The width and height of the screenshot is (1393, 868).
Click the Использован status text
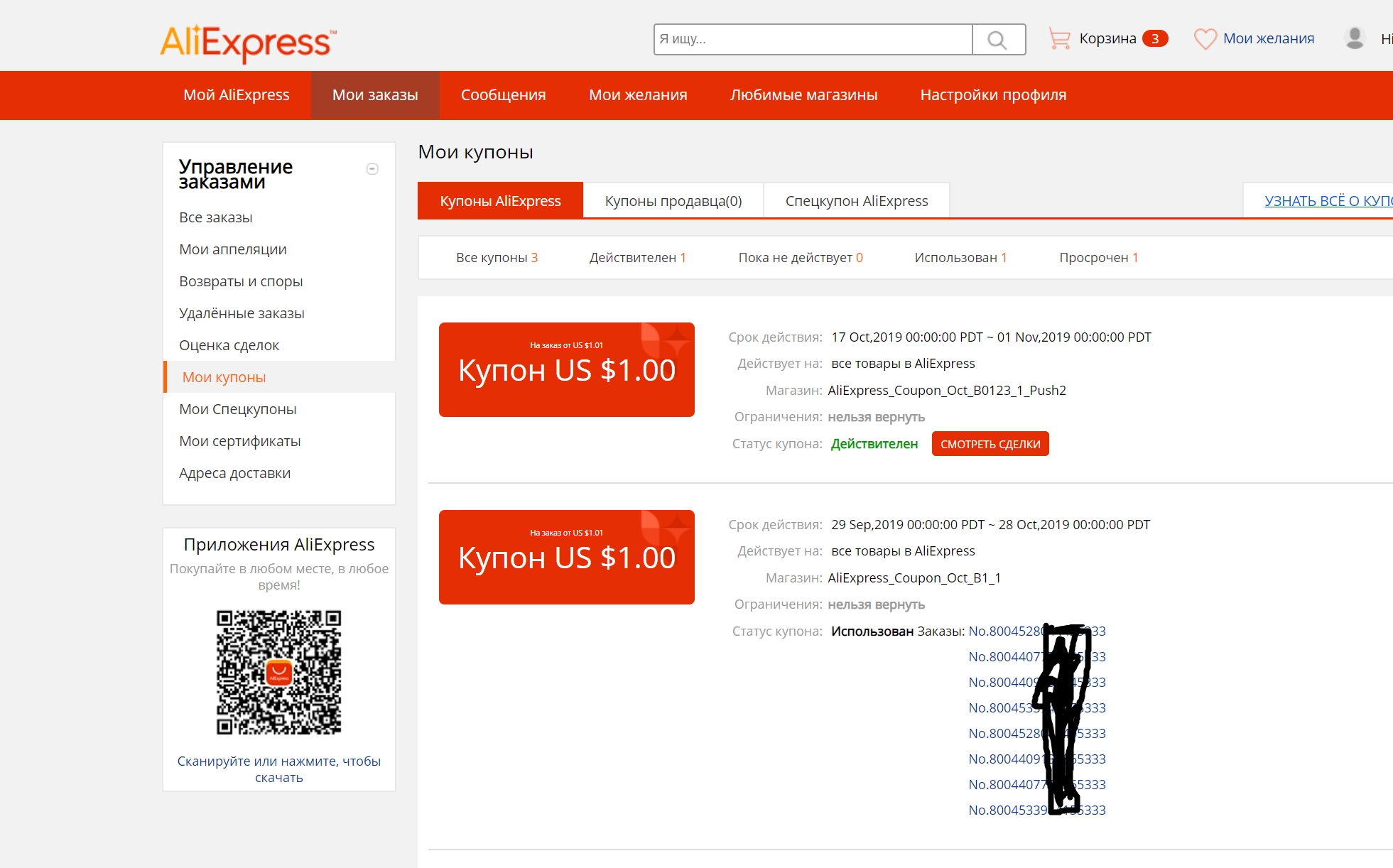(x=872, y=631)
